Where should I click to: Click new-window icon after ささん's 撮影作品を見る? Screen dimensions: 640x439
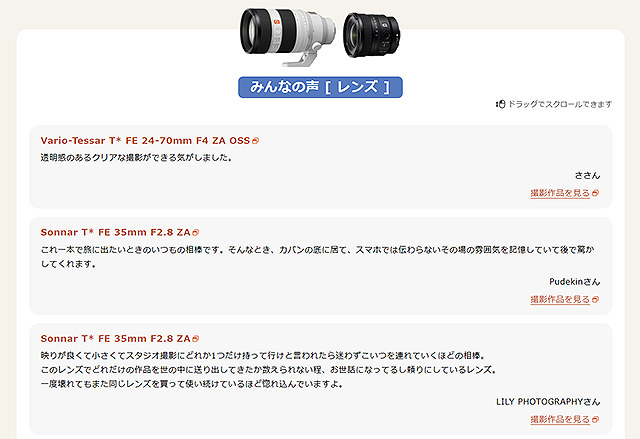click(x=596, y=193)
